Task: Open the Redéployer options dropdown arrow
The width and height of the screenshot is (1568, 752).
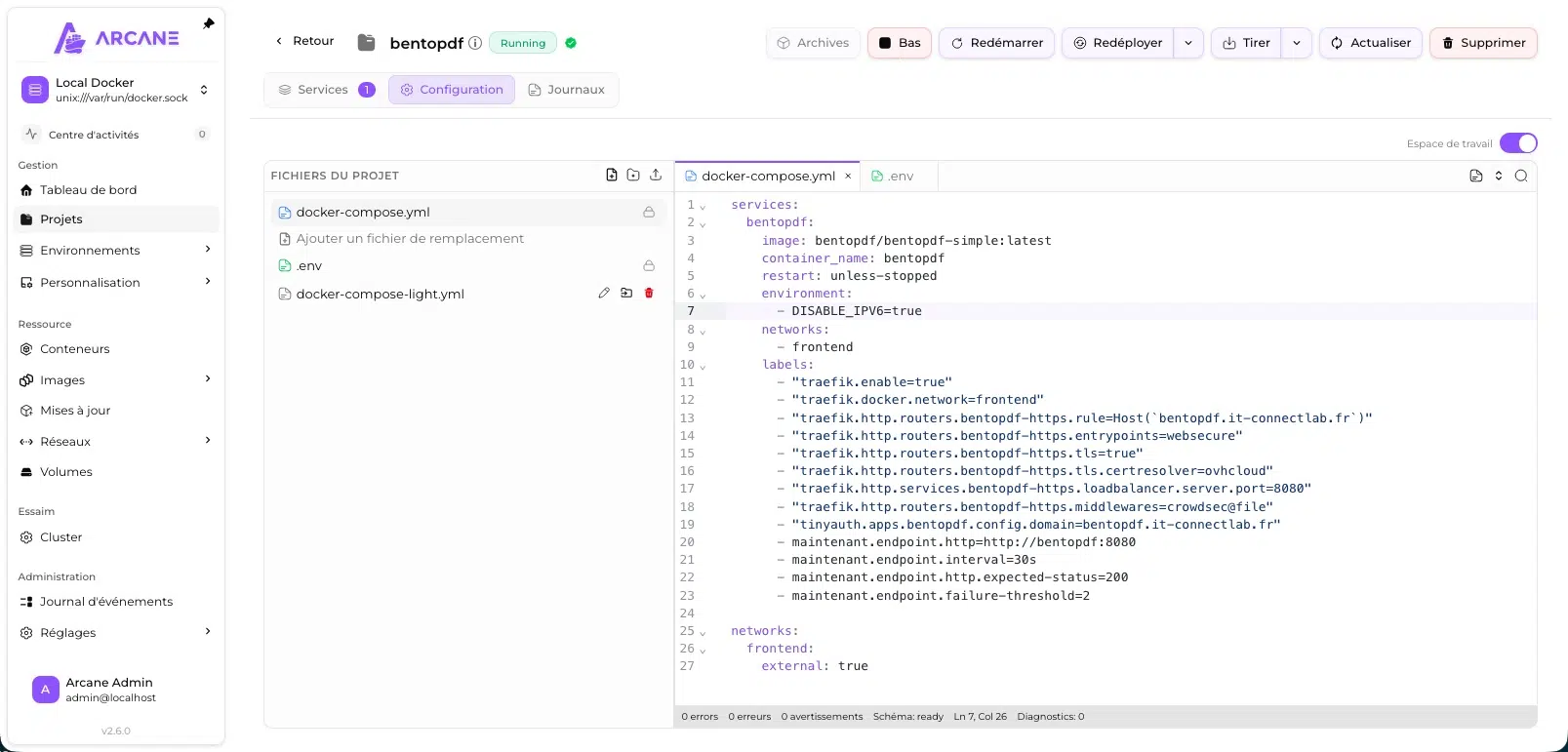Action: point(1187,43)
